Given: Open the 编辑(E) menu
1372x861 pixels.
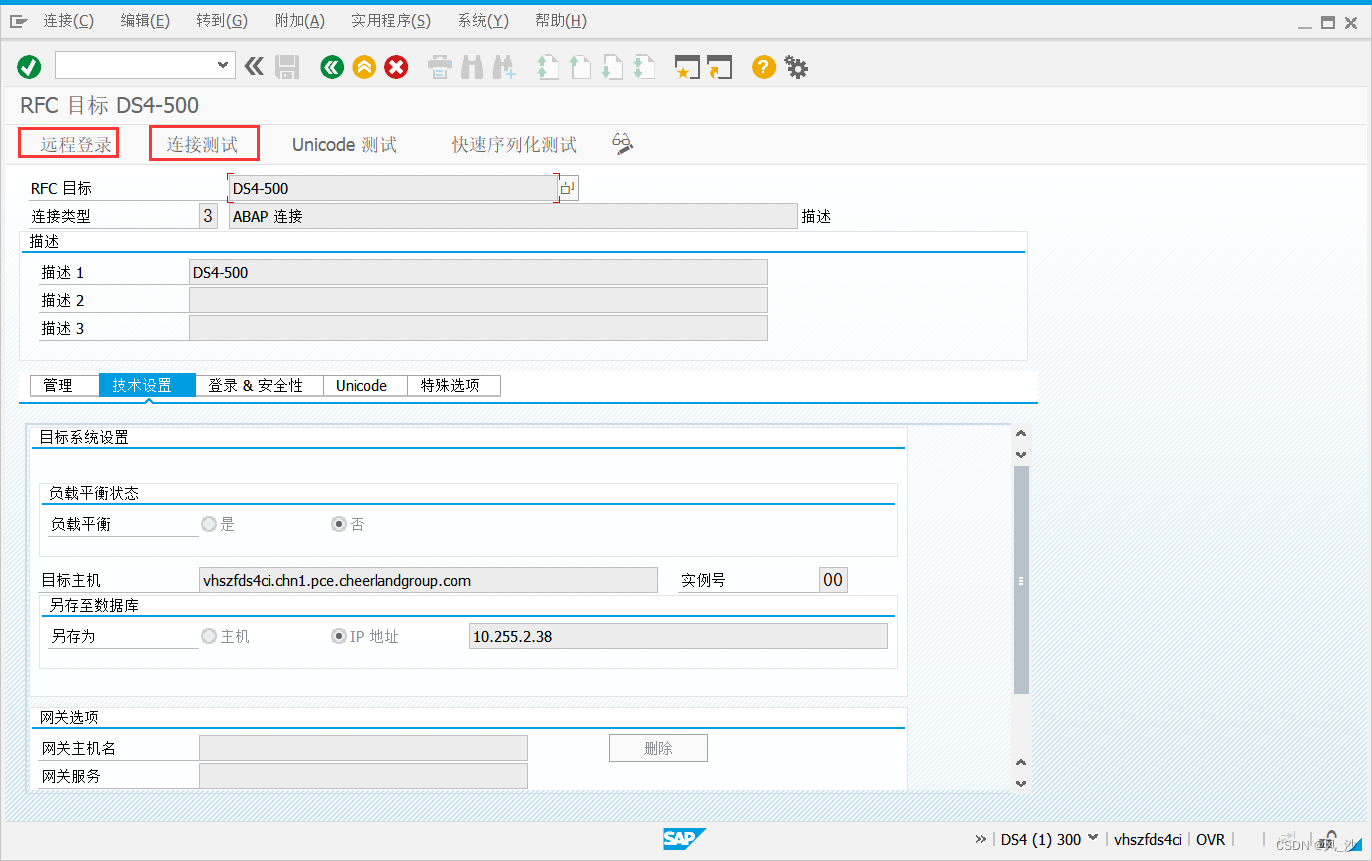Looking at the screenshot, I should [145, 21].
